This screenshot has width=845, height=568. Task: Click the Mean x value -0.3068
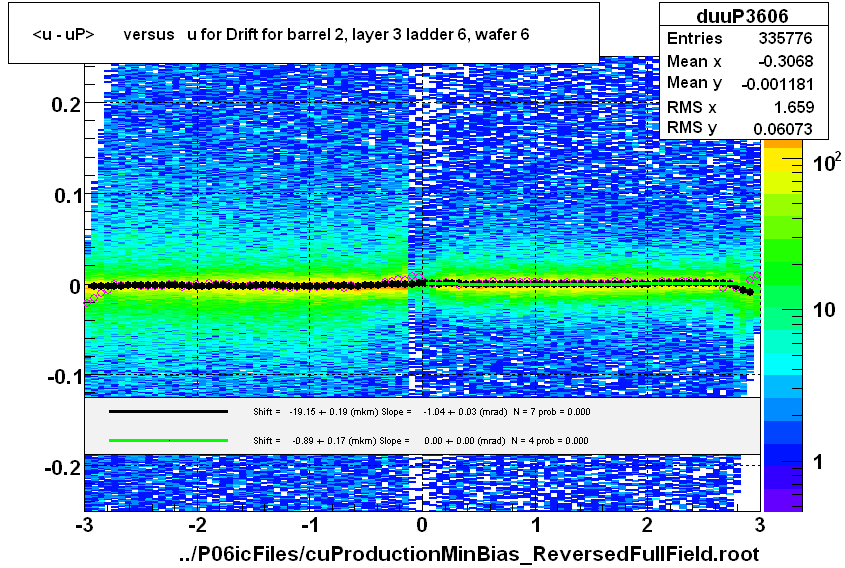(785, 61)
